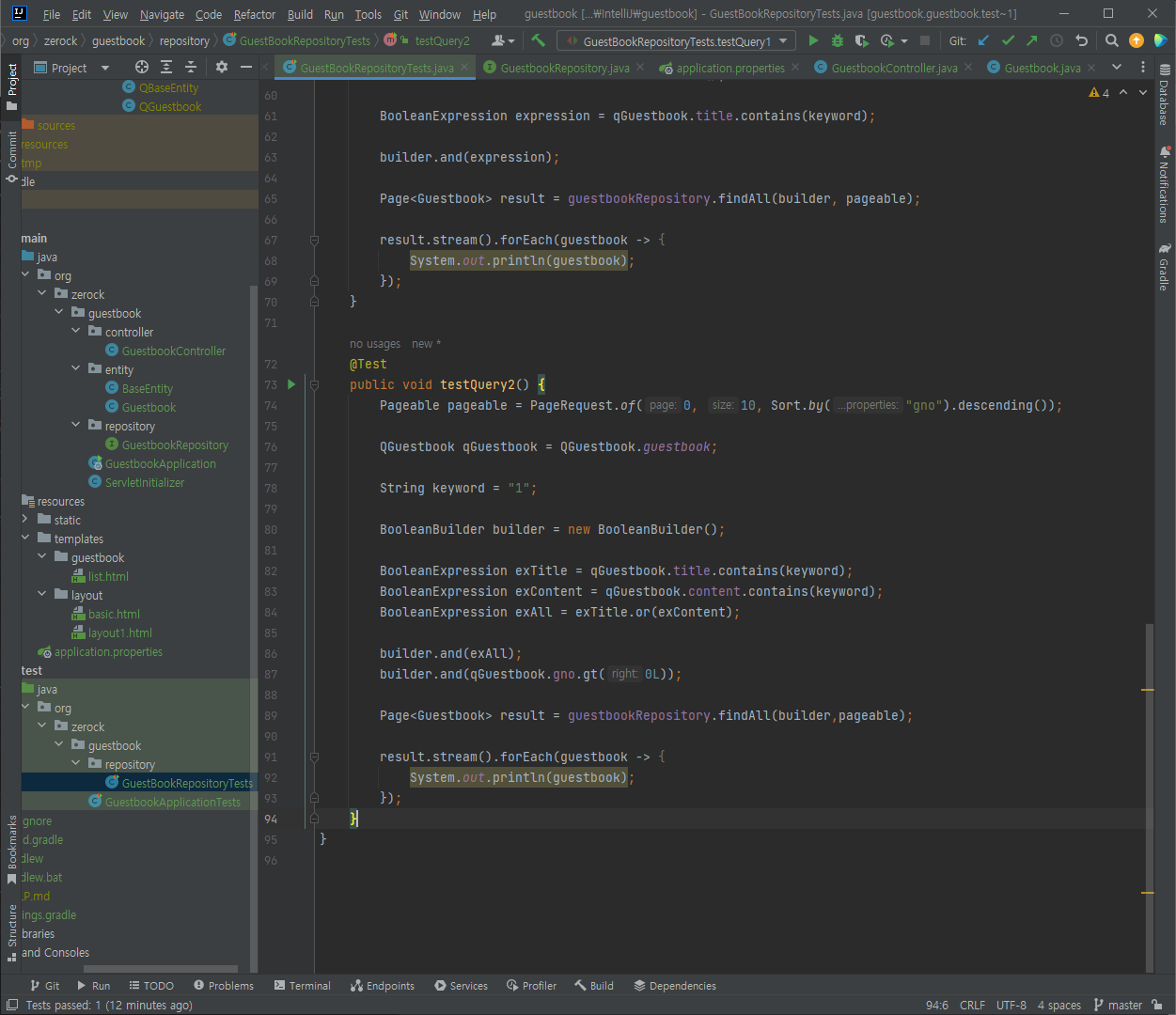Fold the testQuery2 method at line 73
Image resolution: width=1176 pixels, height=1015 pixels.
click(x=315, y=384)
